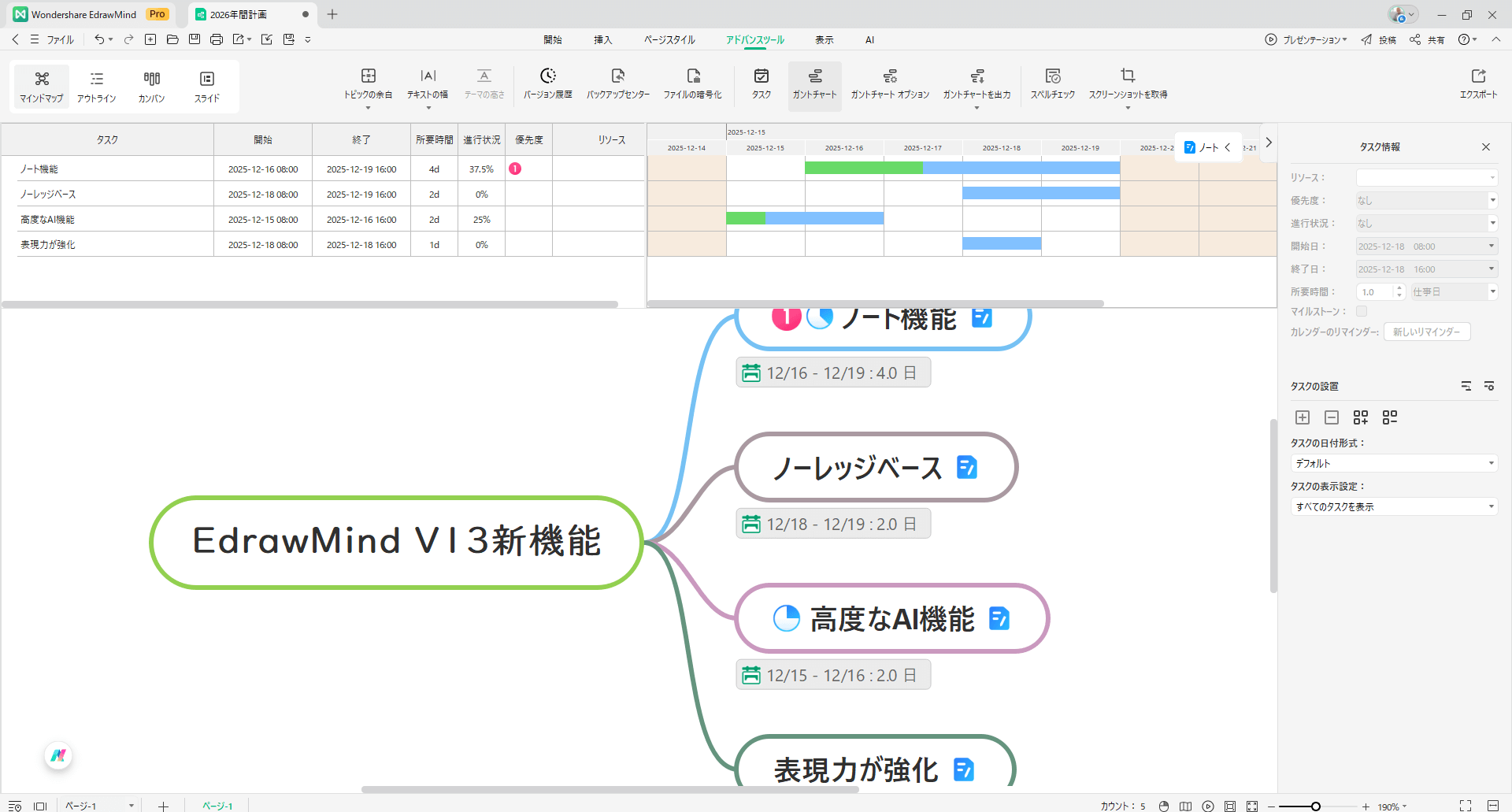The height and width of the screenshot is (812, 1512).
Task: Open the floating AI assistant icon
Action: click(x=58, y=756)
